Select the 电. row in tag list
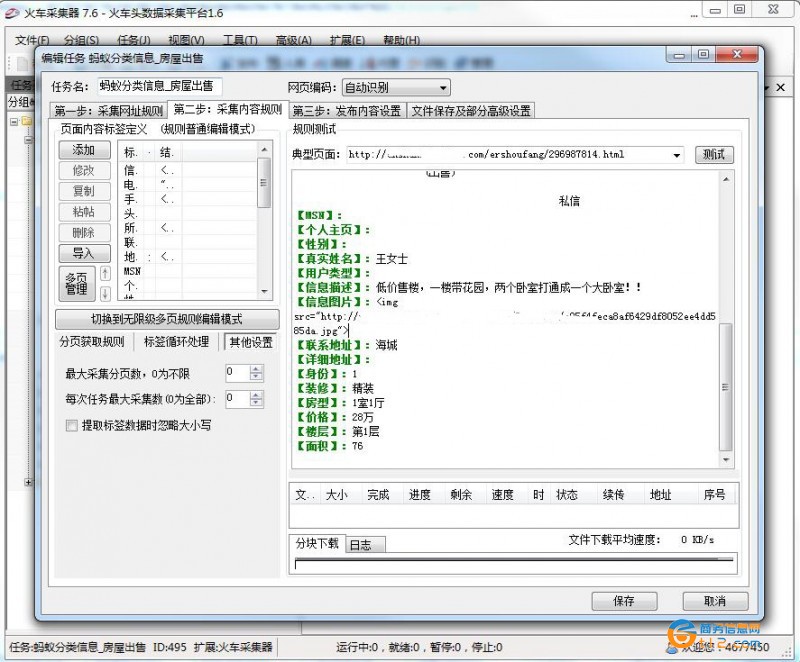 (189, 185)
